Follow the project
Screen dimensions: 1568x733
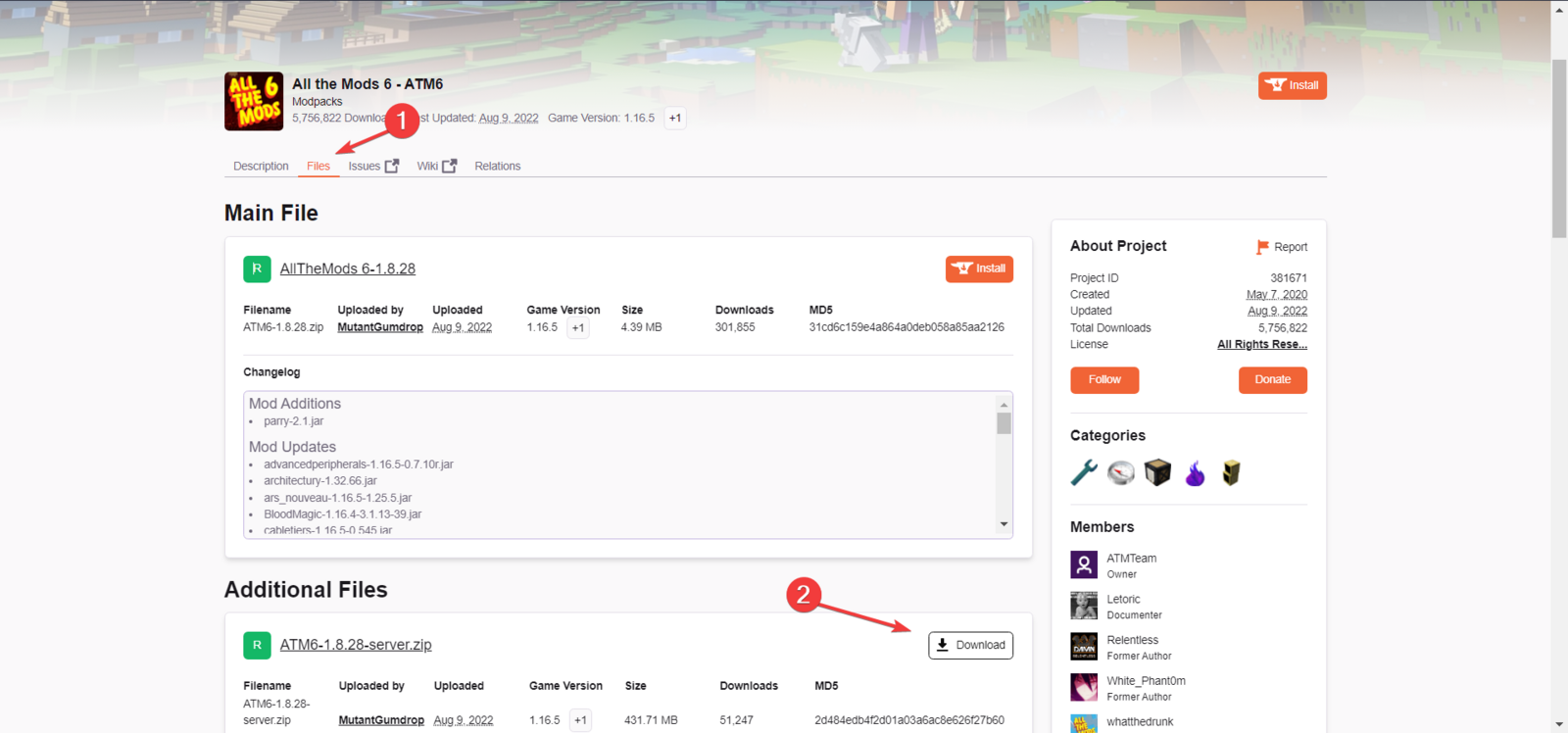[1104, 380]
